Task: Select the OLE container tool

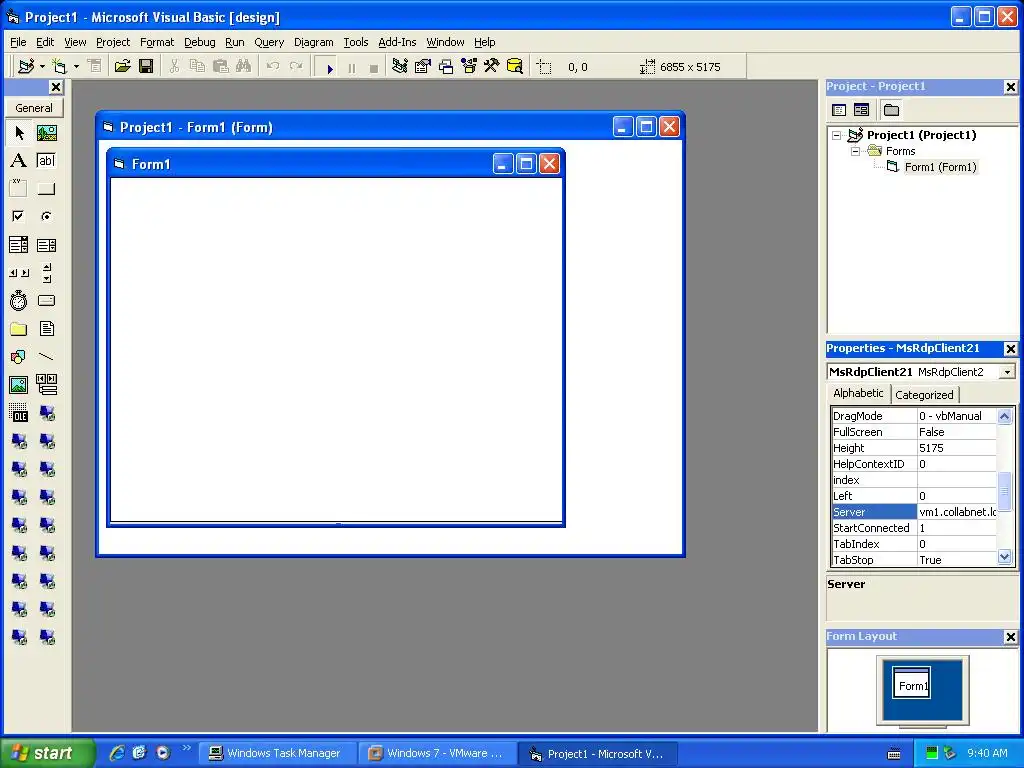Action: point(19,413)
